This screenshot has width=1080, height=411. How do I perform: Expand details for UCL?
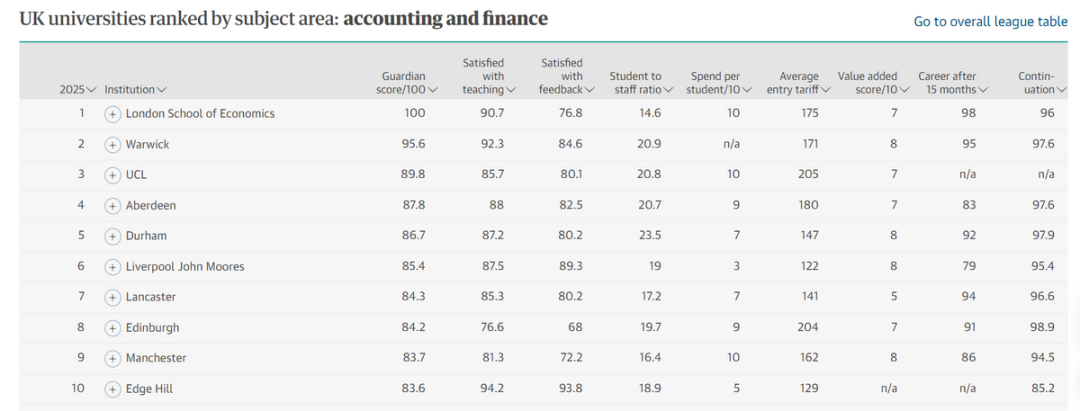pos(113,175)
